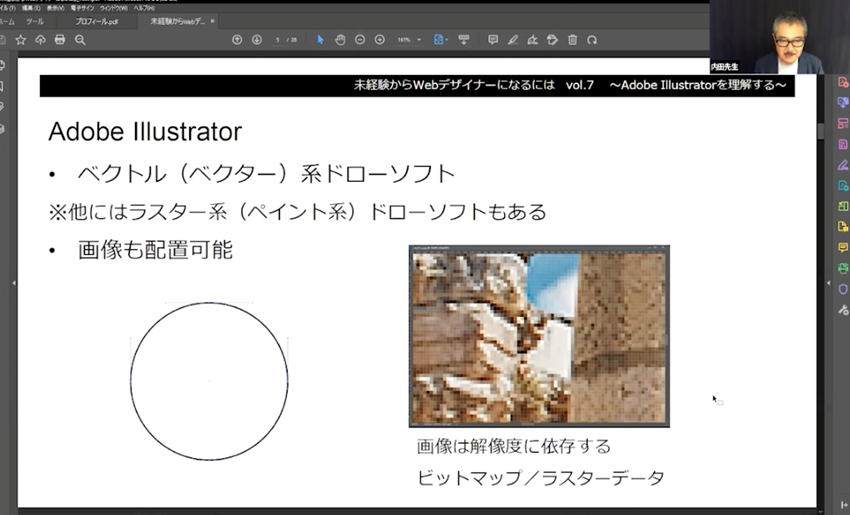Activate the Selection arrow tool

[x=320, y=40]
